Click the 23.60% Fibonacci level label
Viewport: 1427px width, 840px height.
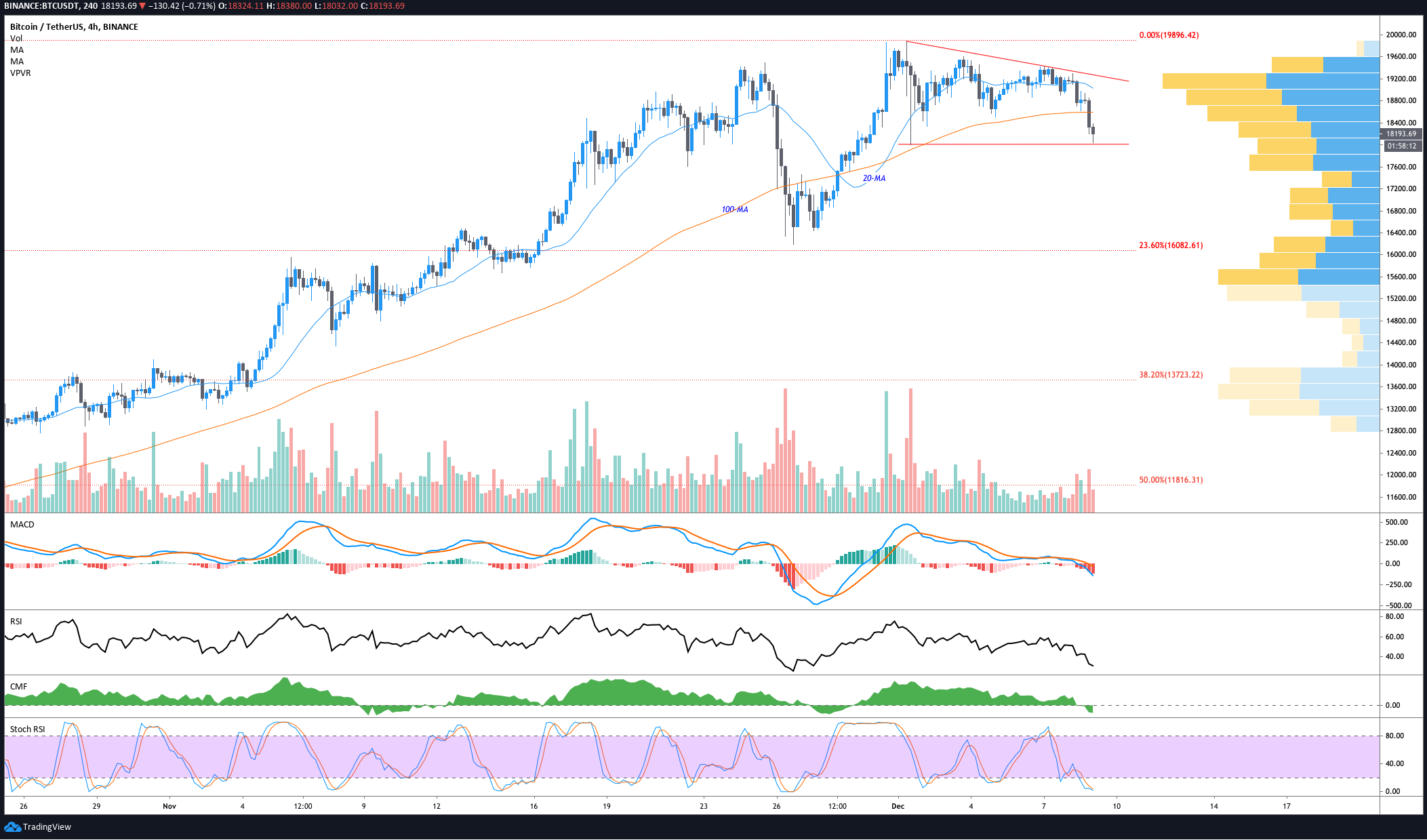[x=1171, y=245]
